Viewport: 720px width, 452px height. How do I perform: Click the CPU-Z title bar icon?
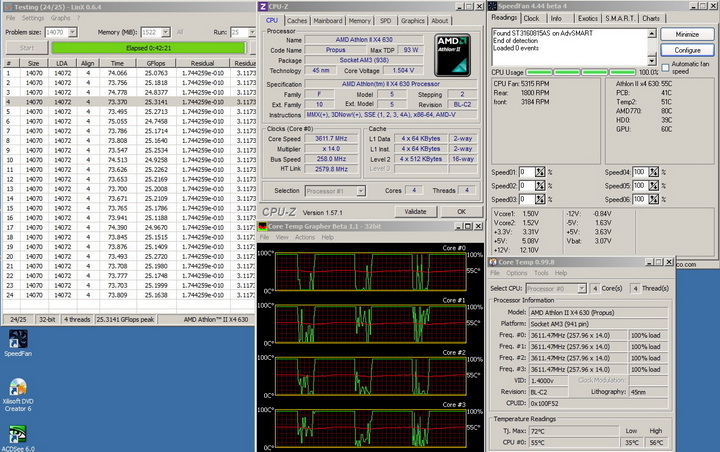(265, 7)
